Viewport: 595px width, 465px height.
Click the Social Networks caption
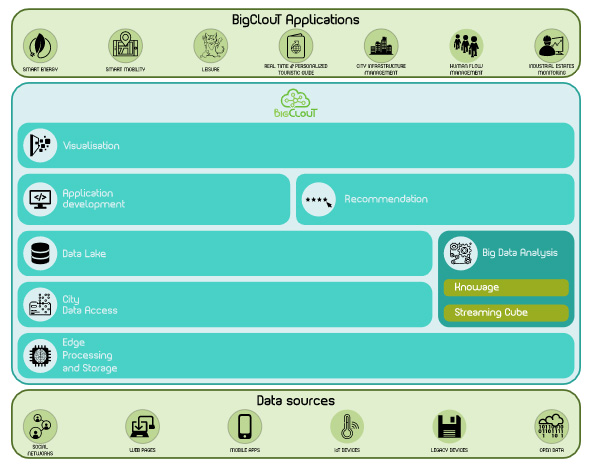(40, 450)
